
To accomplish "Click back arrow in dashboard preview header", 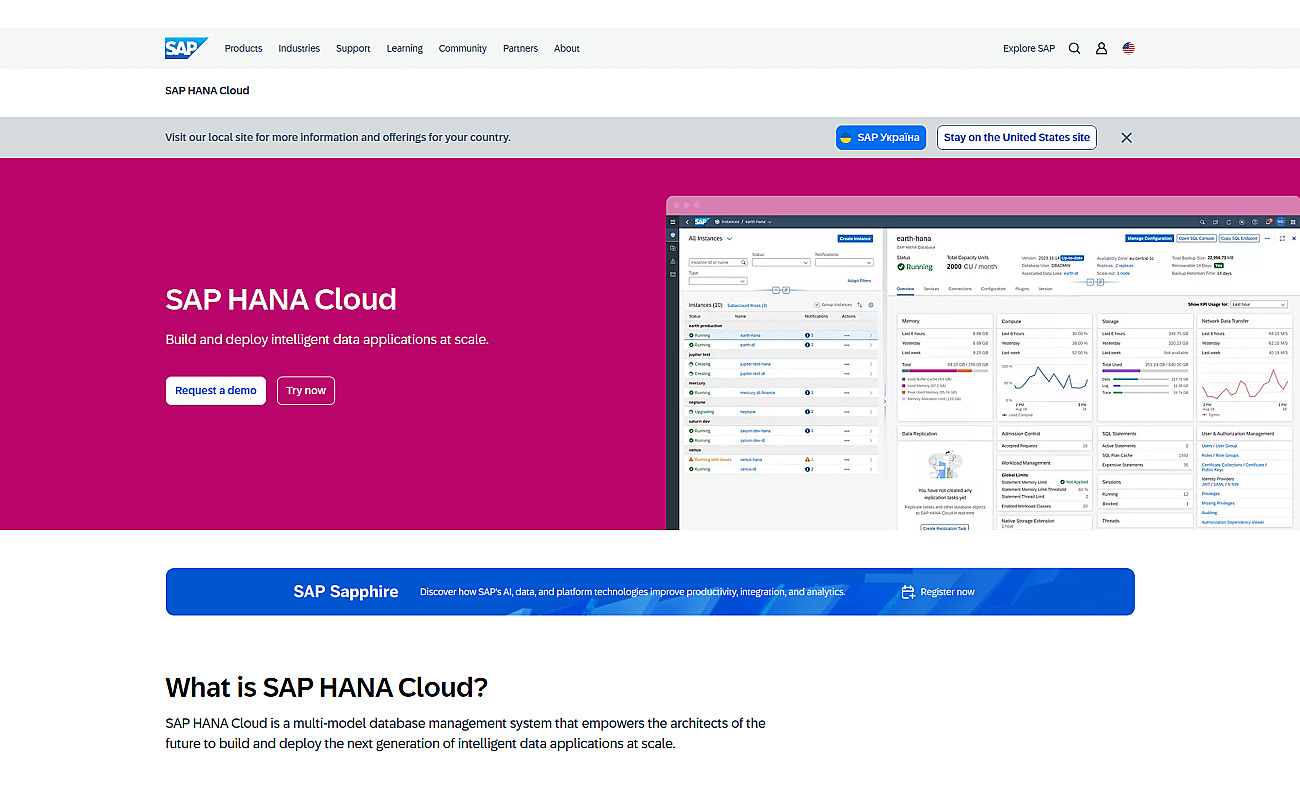I will pyautogui.click(x=687, y=222).
